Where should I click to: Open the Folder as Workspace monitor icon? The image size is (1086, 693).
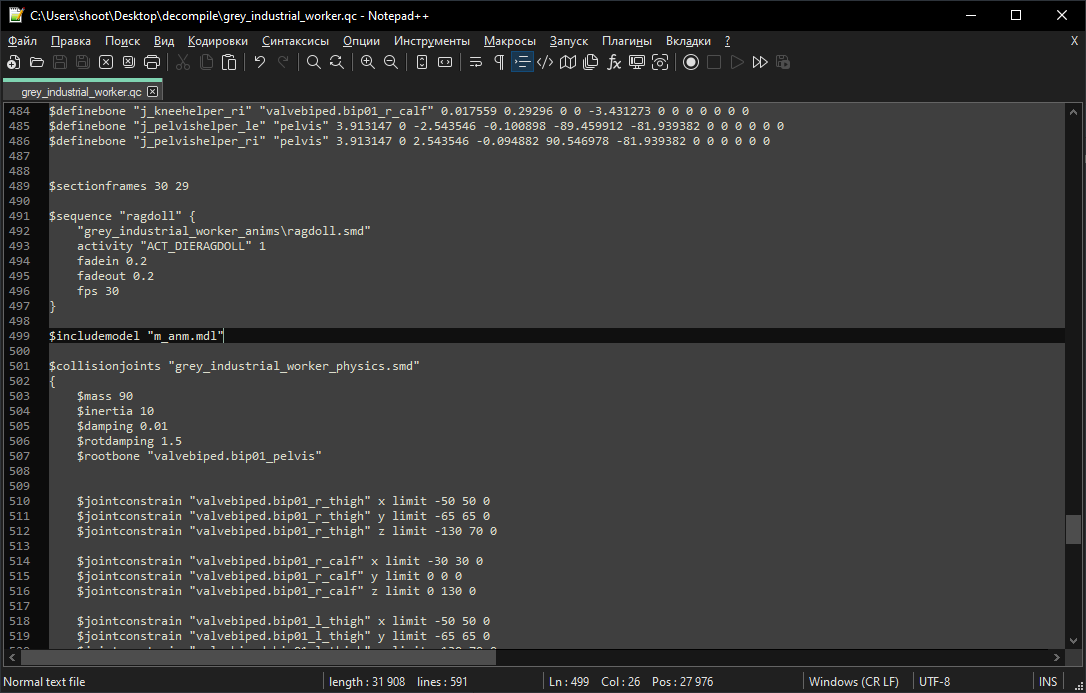pos(637,62)
